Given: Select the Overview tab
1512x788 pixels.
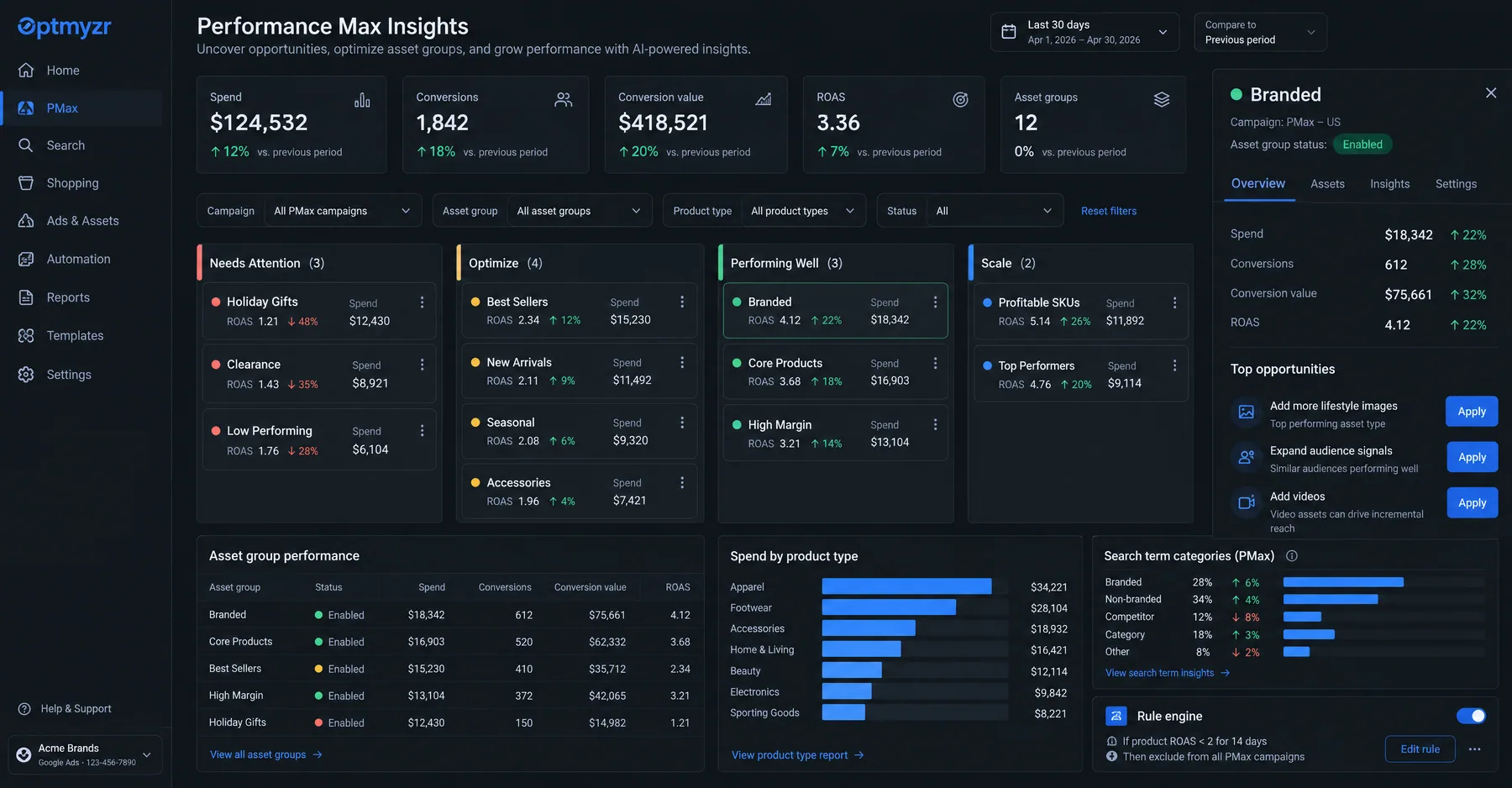Looking at the screenshot, I should pos(1257,184).
